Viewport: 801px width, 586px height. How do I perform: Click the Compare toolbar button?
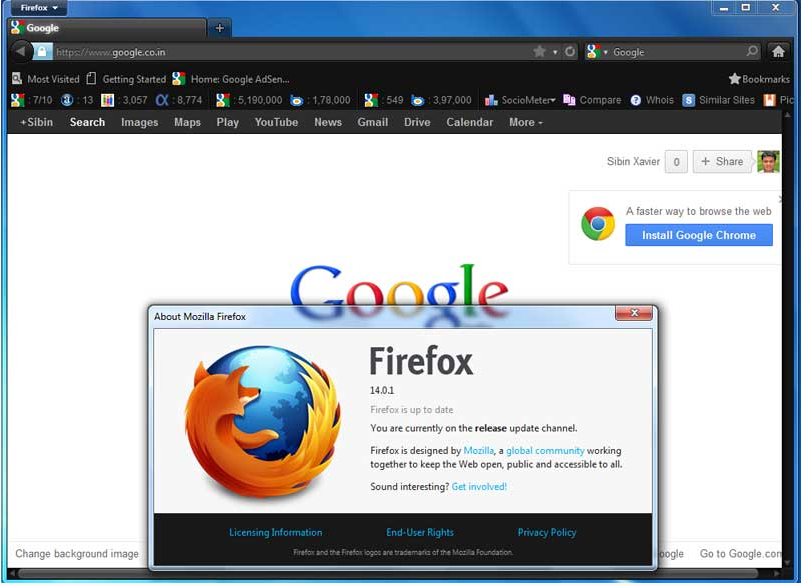click(x=592, y=100)
